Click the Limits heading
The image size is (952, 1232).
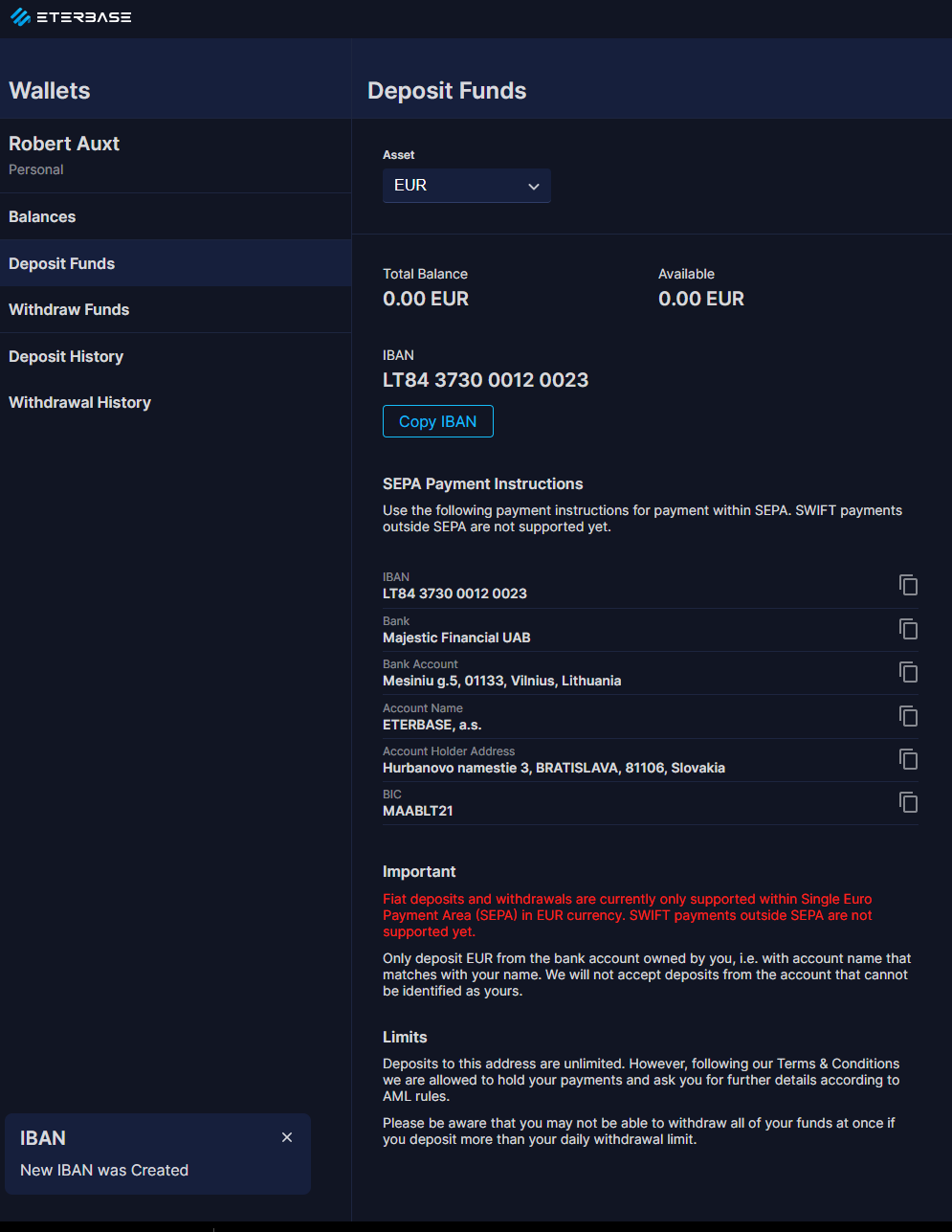(x=405, y=1038)
